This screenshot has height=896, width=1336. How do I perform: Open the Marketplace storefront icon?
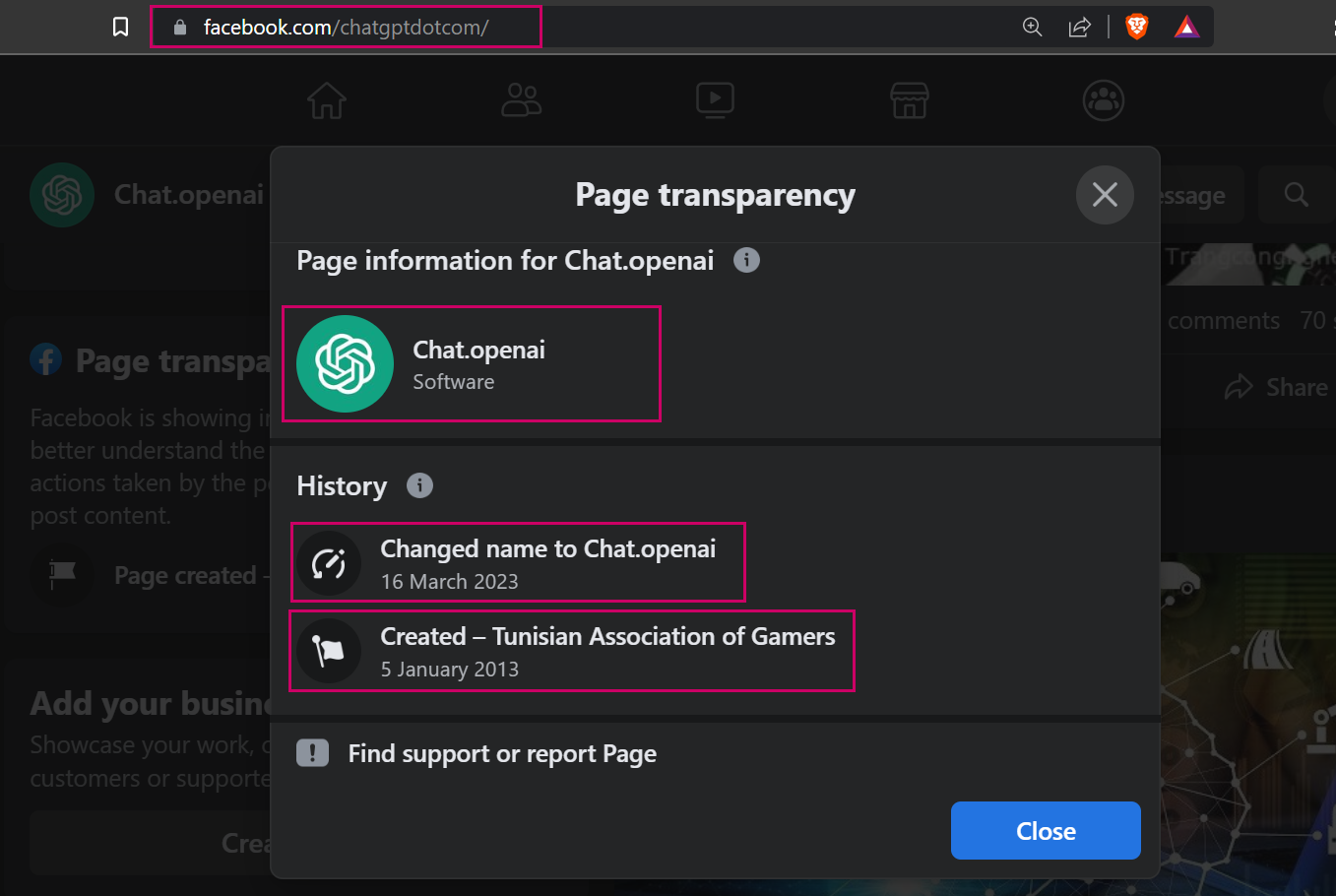pos(909,100)
